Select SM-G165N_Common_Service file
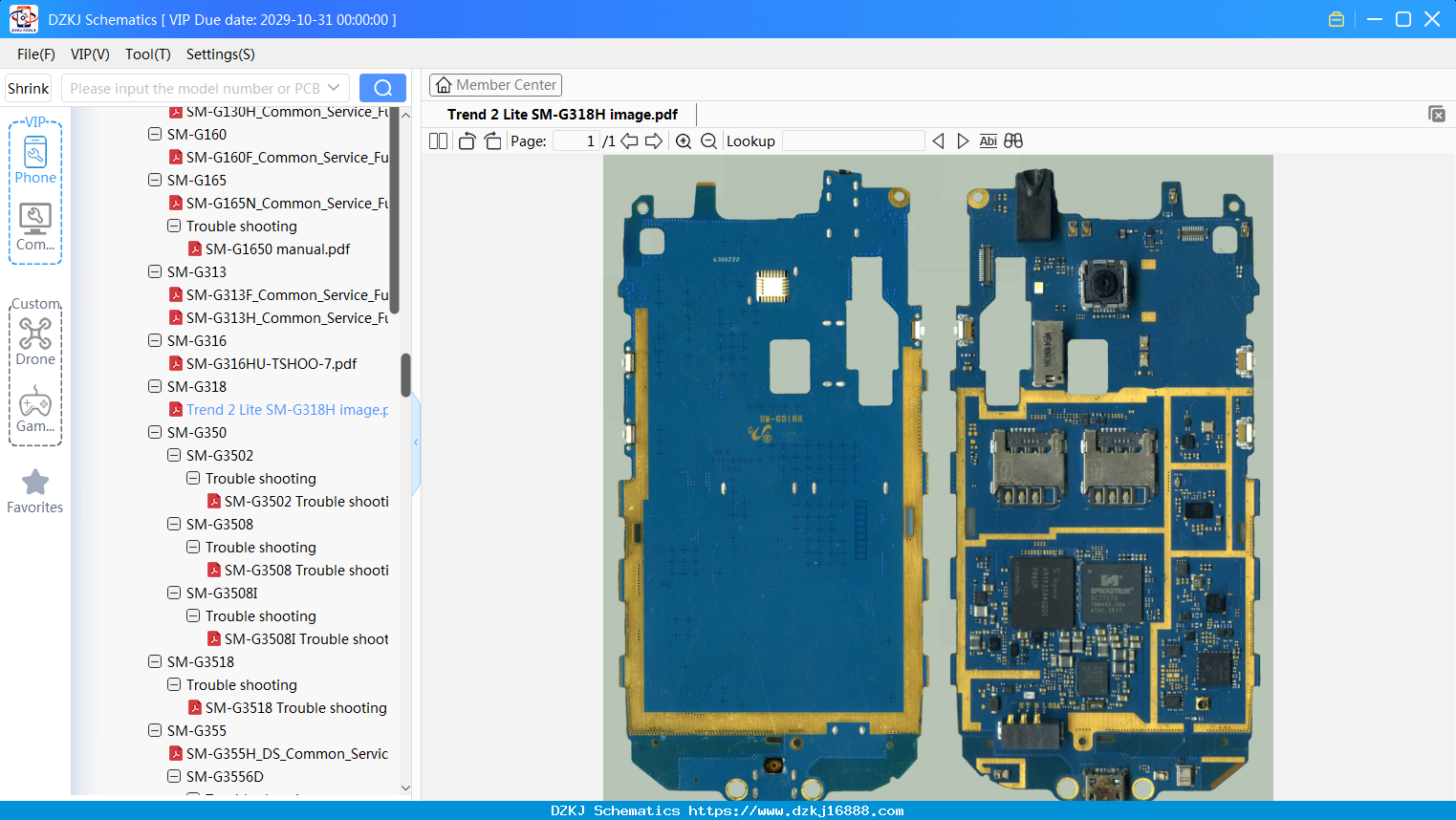Screen dimensions: 1456x820 278,203
